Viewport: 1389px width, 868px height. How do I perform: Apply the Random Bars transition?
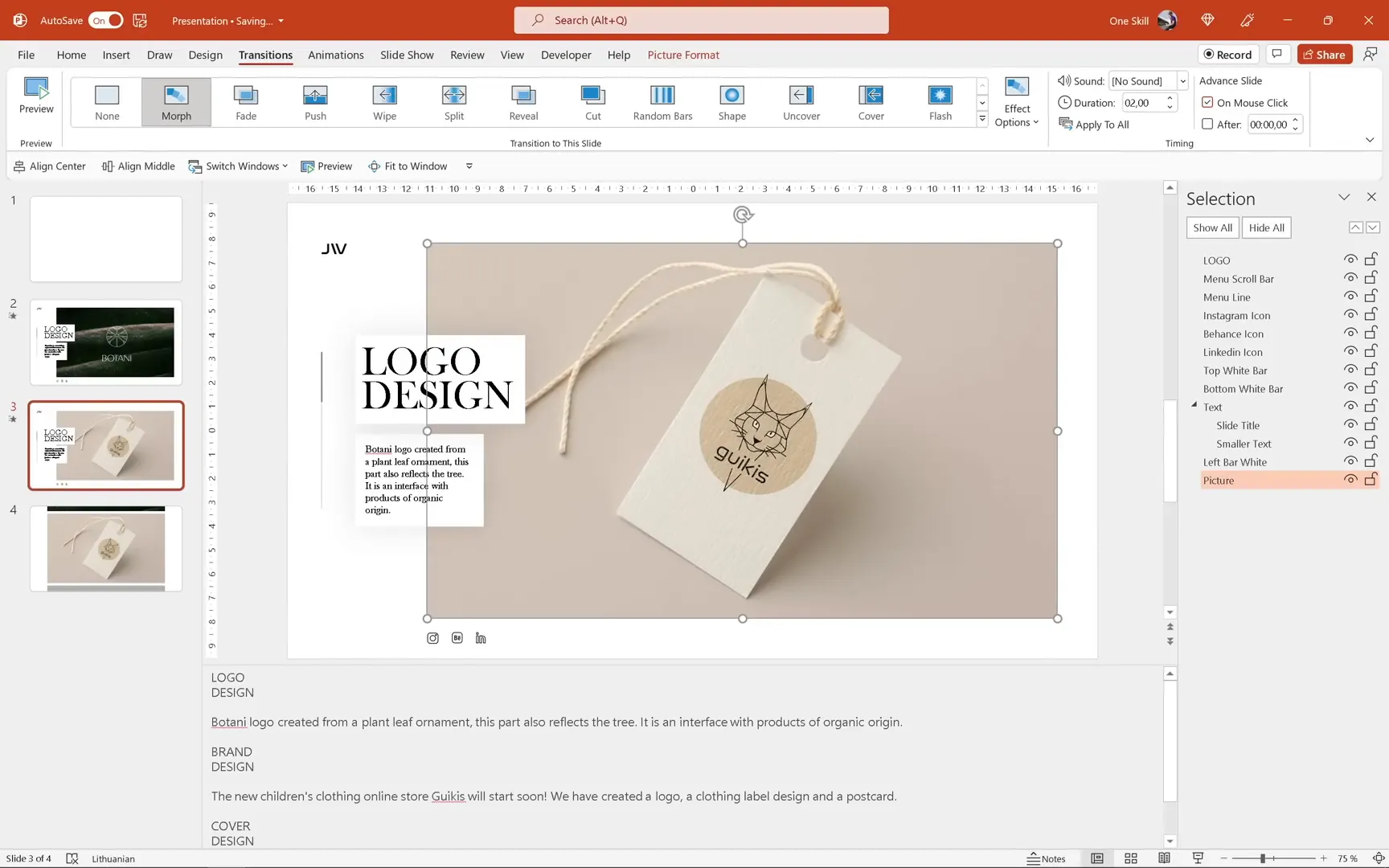click(662, 102)
